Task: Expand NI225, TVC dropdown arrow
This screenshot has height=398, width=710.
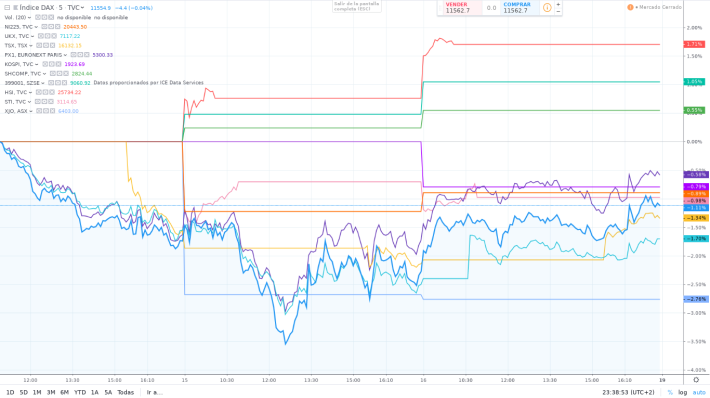Action: point(35,27)
